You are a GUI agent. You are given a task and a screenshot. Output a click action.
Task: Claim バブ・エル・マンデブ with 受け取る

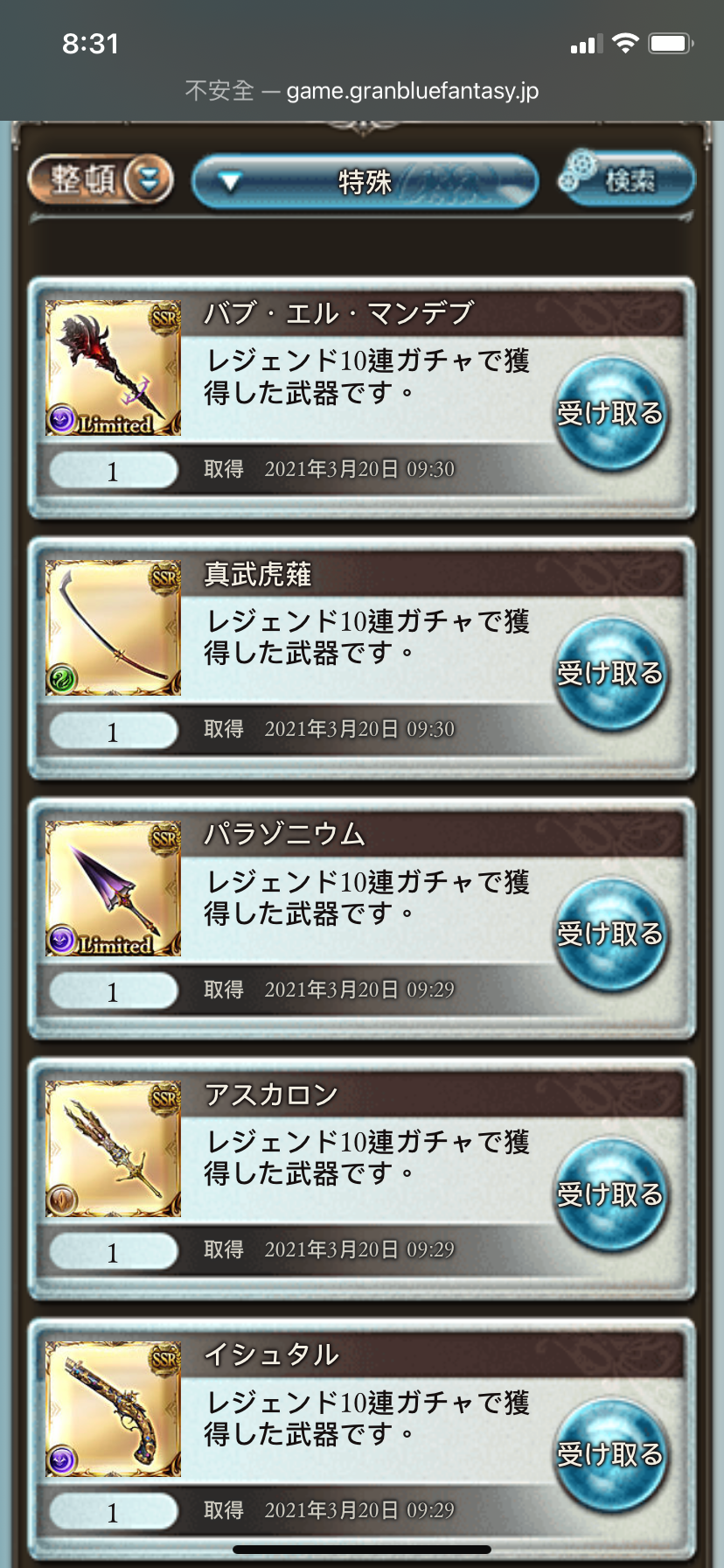pyautogui.click(x=610, y=412)
